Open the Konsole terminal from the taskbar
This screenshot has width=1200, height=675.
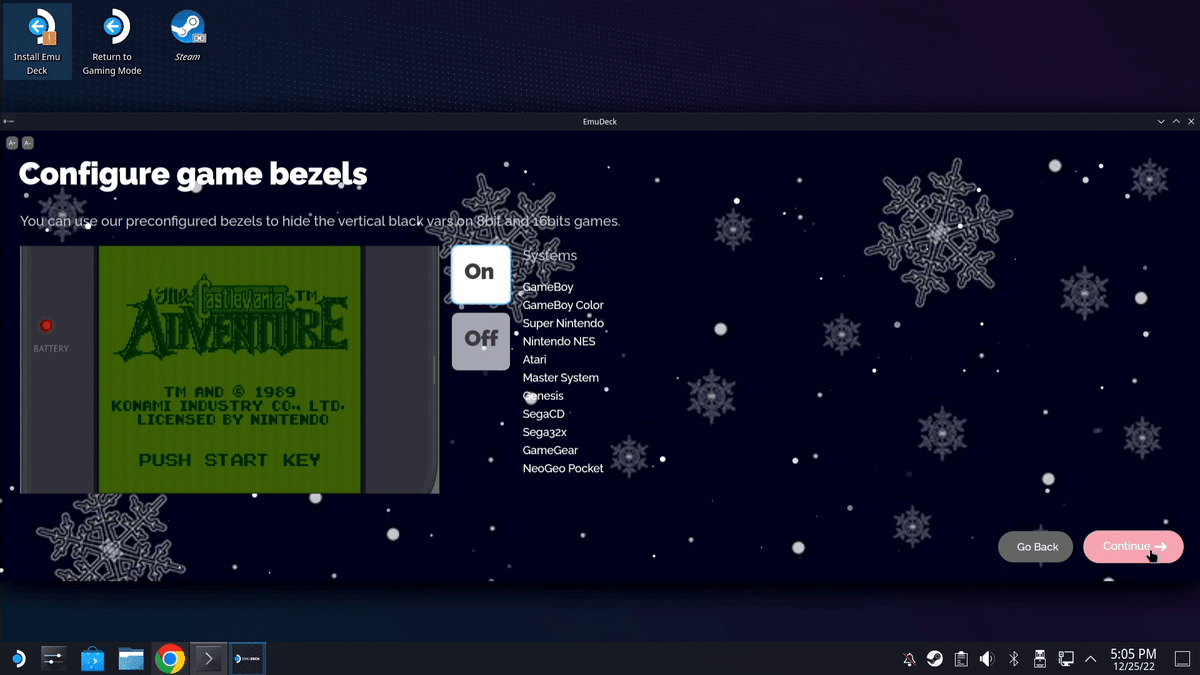208,658
